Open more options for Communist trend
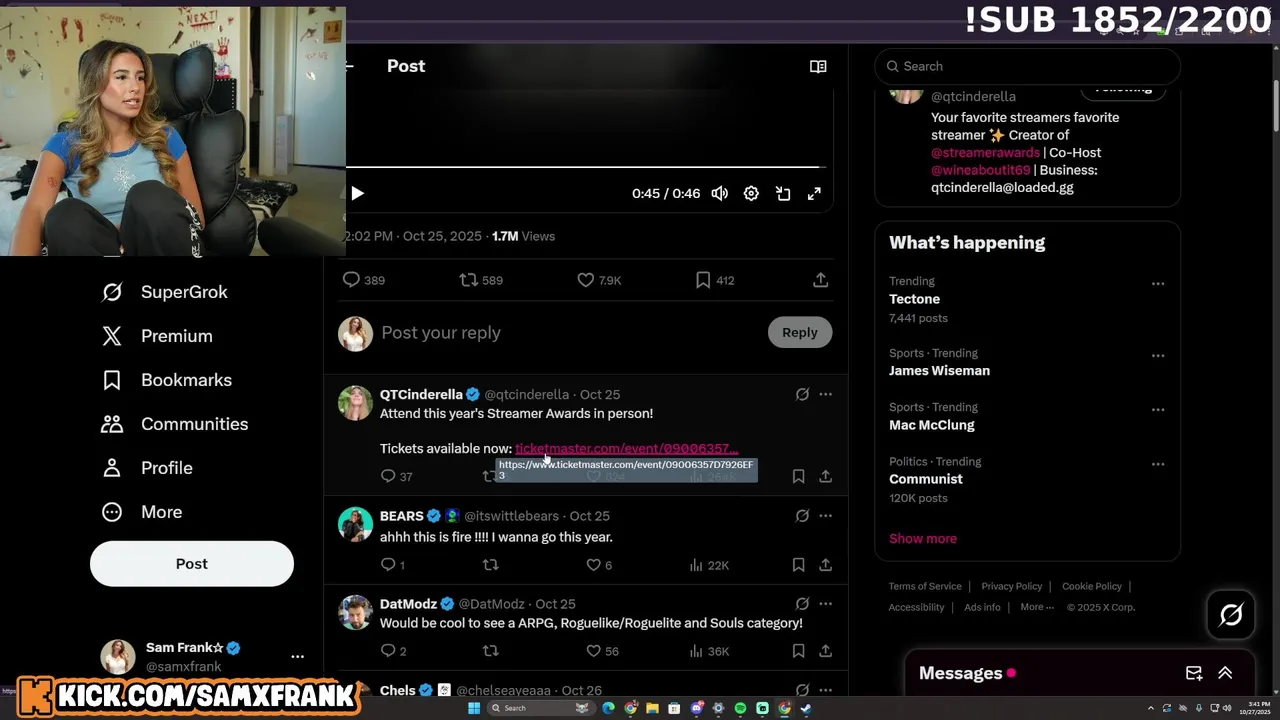The width and height of the screenshot is (1280, 720). click(x=1157, y=464)
